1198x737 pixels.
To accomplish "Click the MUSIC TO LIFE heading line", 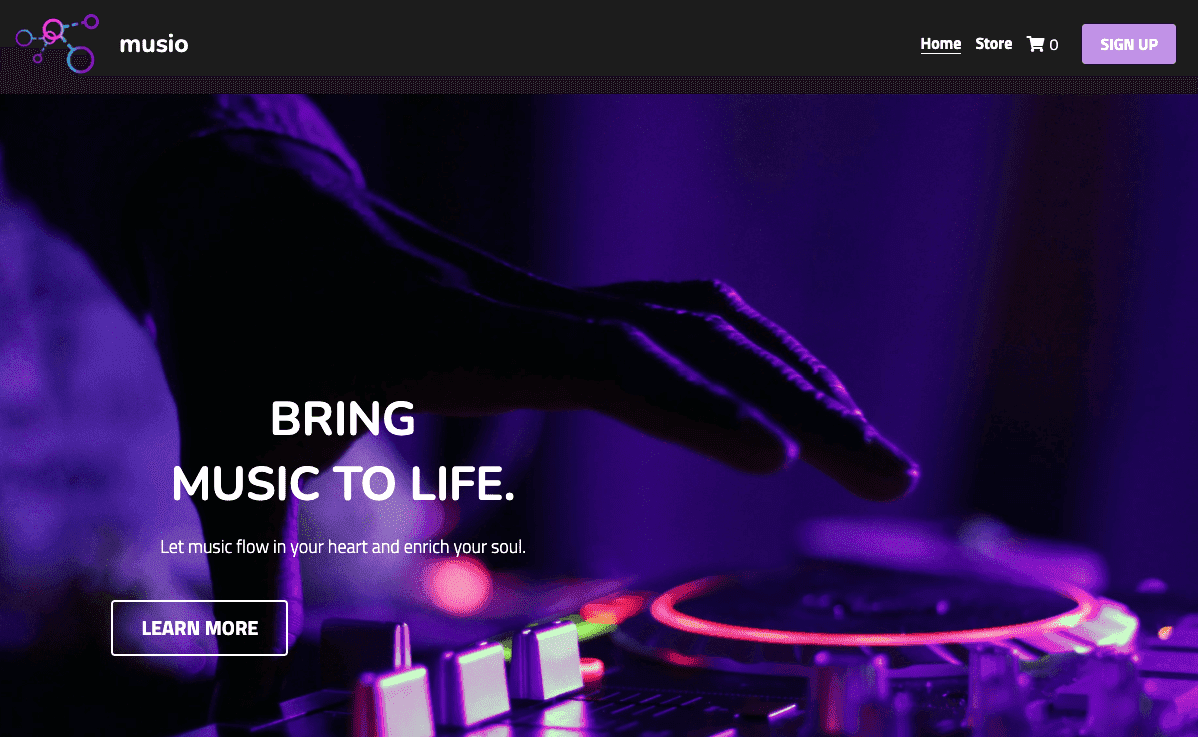I will [343, 483].
